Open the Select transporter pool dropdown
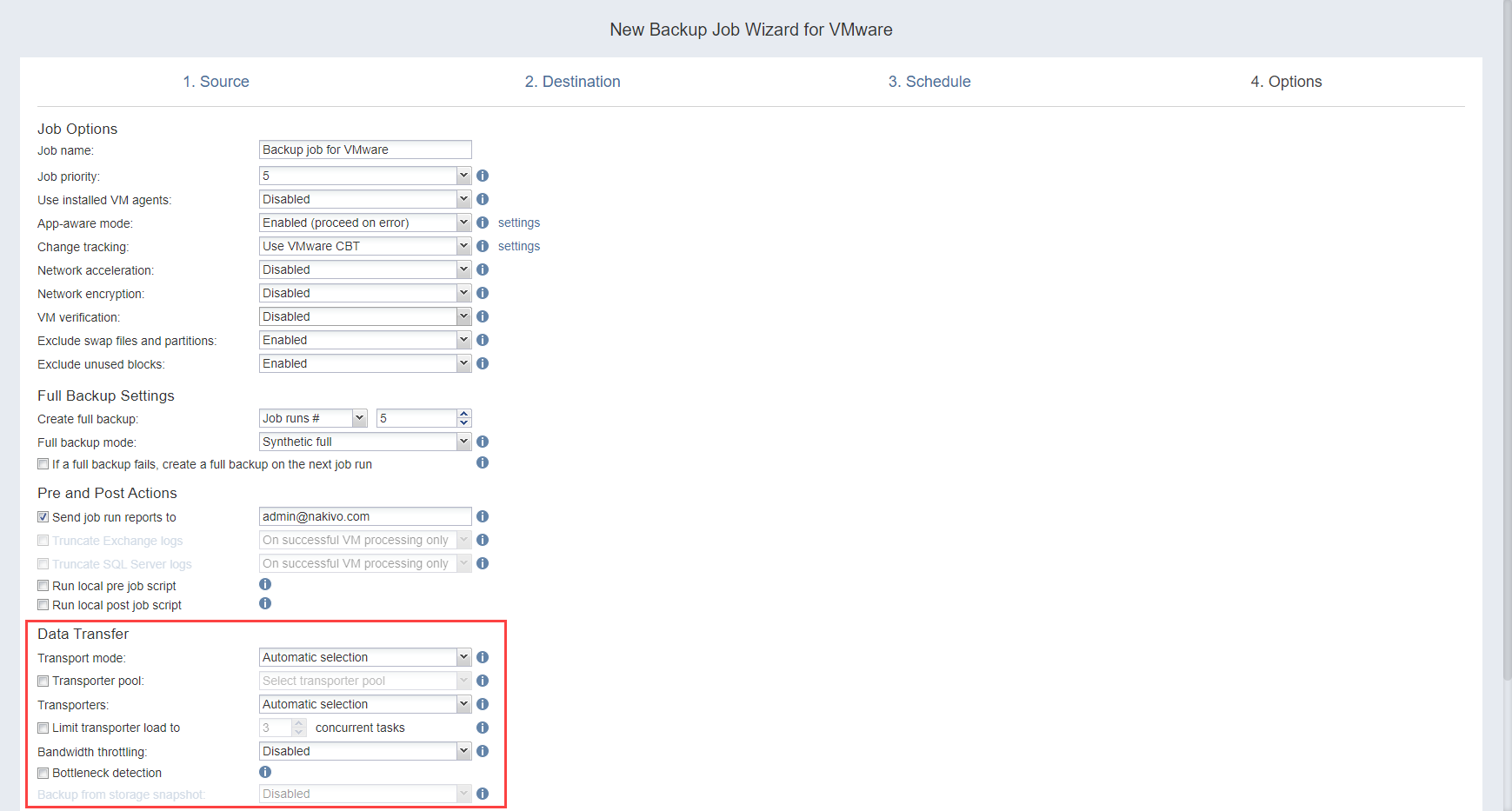 click(x=365, y=681)
